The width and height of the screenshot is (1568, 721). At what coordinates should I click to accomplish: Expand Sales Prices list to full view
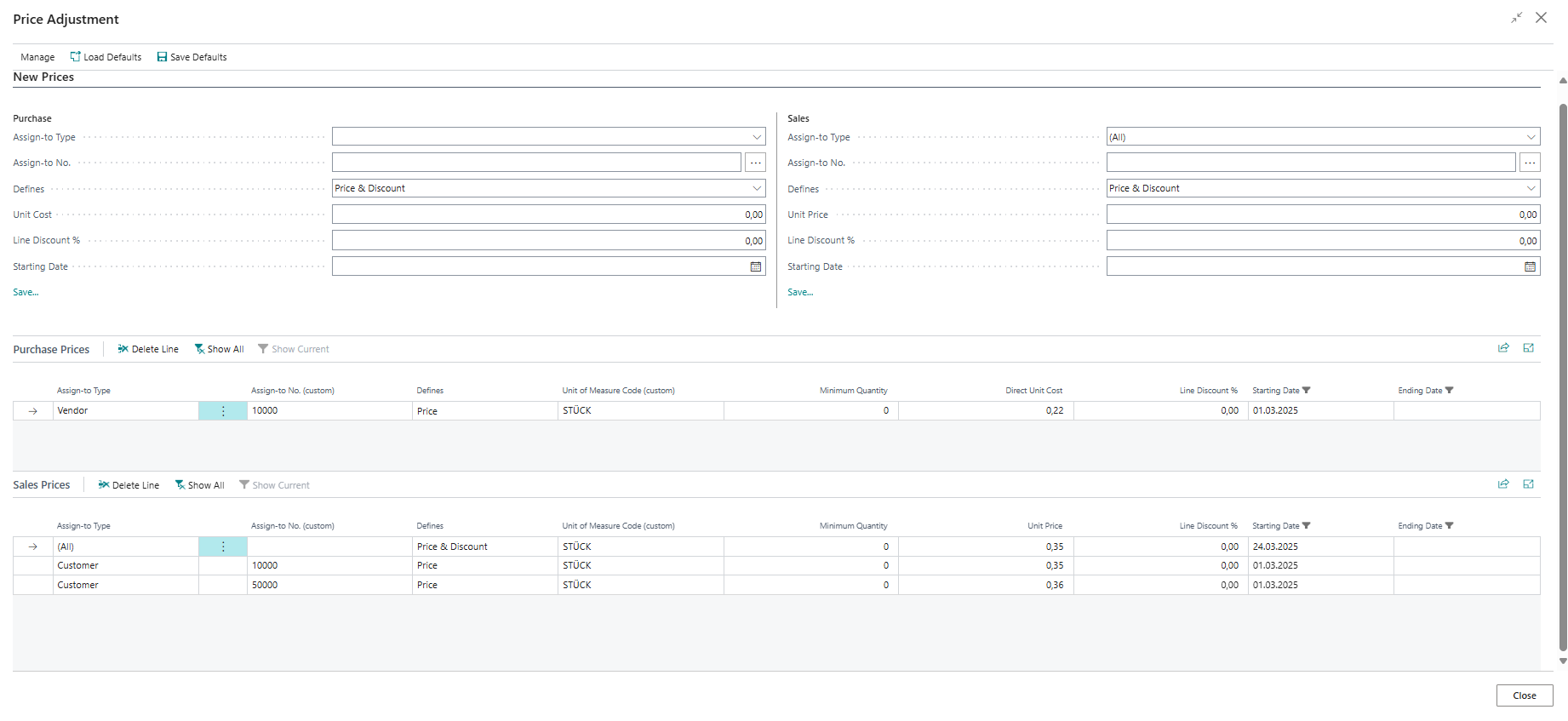1528,484
